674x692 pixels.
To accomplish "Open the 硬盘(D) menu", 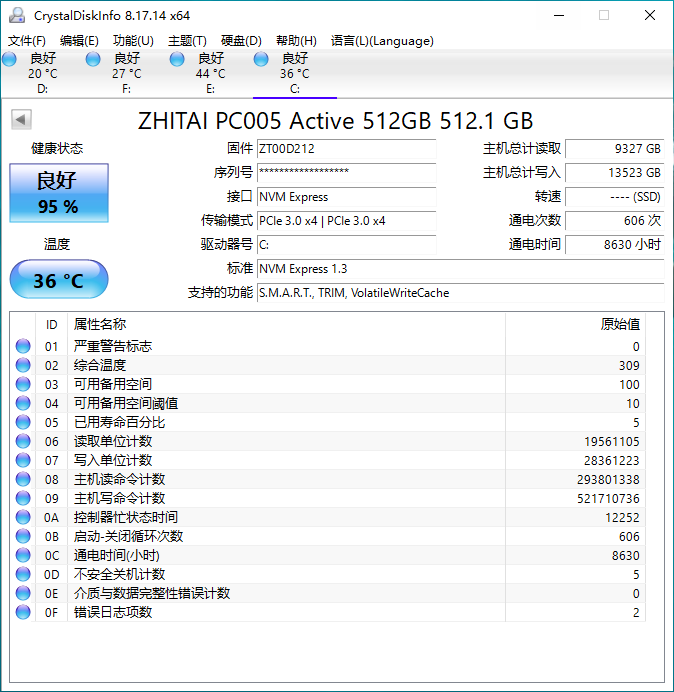I will 241,41.
